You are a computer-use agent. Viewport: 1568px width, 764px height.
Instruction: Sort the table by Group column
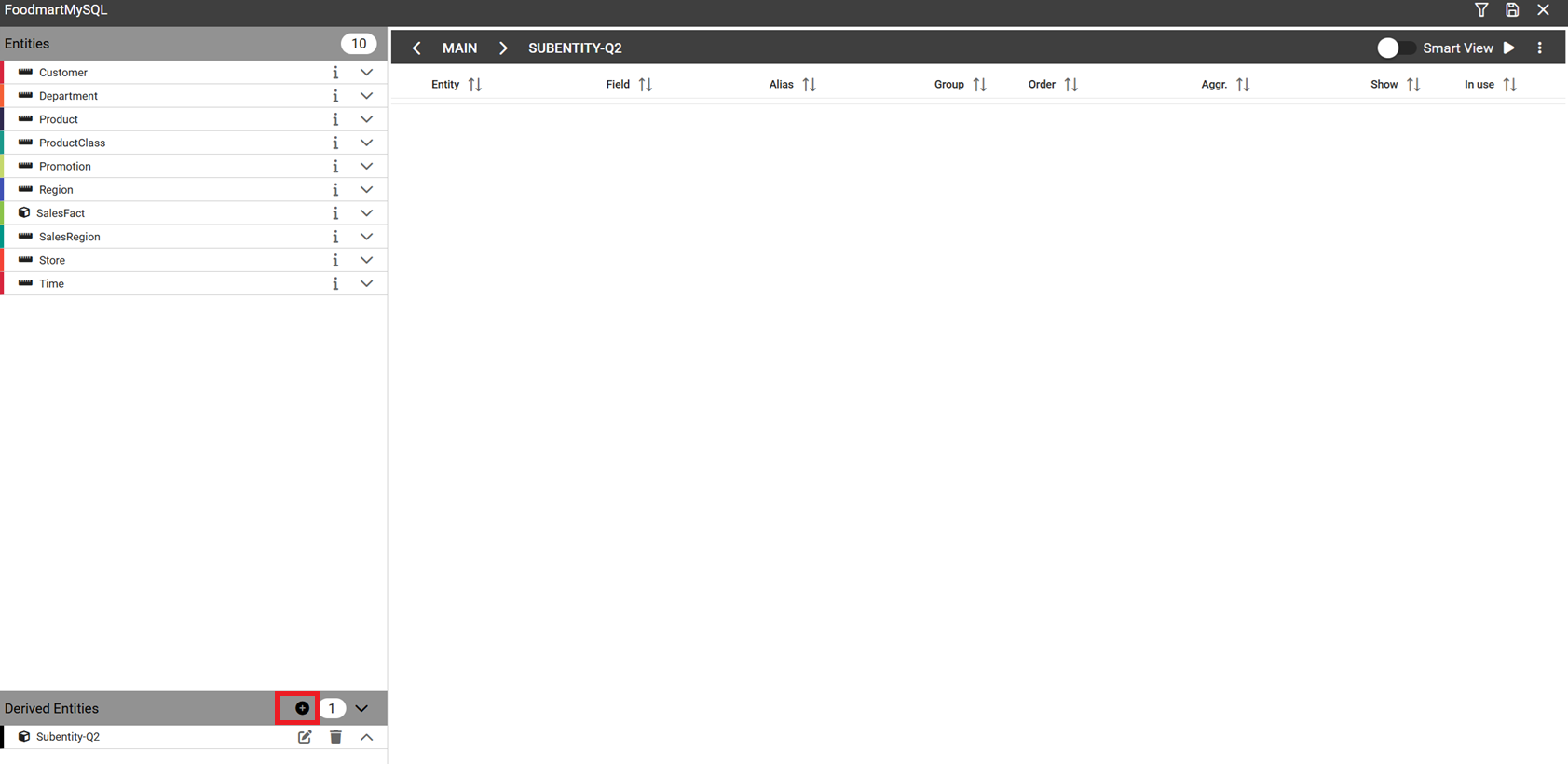980,85
